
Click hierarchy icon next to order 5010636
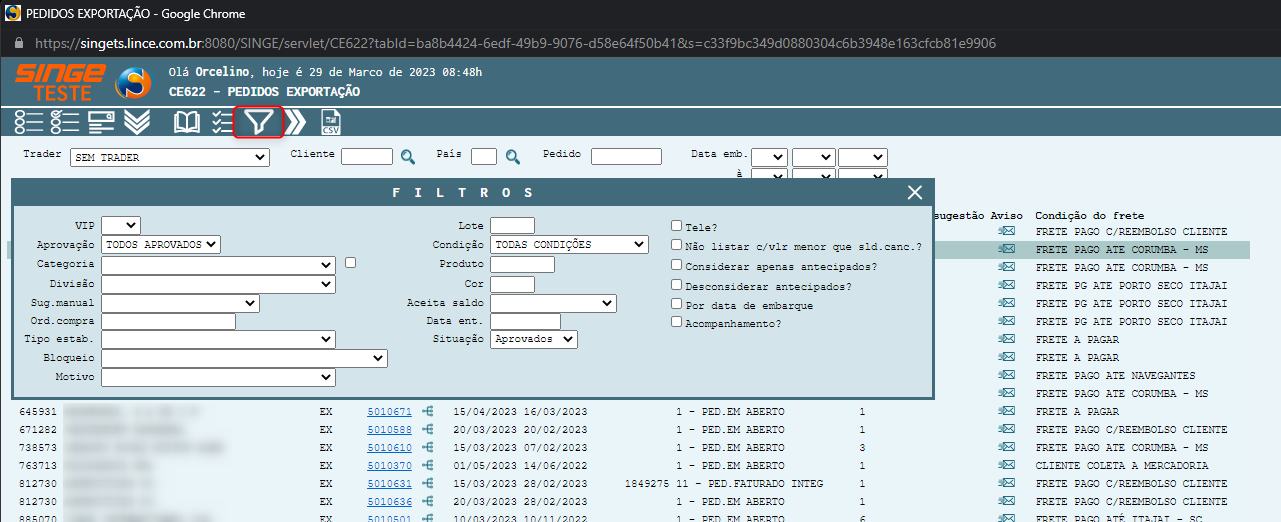(x=428, y=501)
